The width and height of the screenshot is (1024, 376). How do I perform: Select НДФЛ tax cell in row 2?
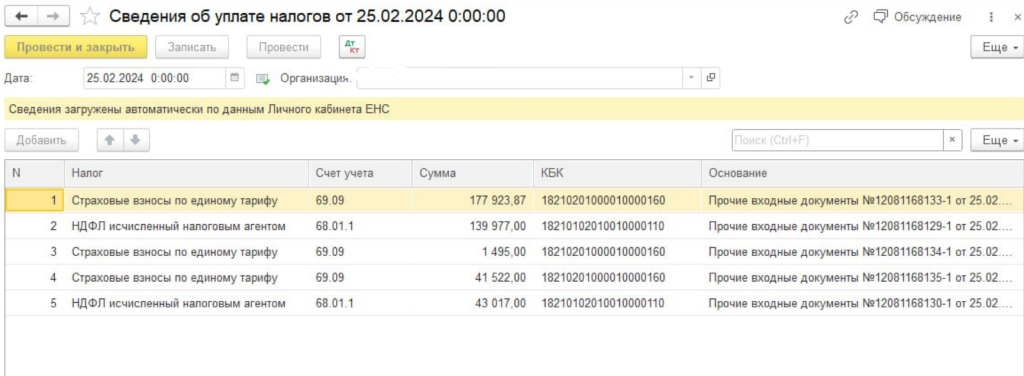[186, 226]
